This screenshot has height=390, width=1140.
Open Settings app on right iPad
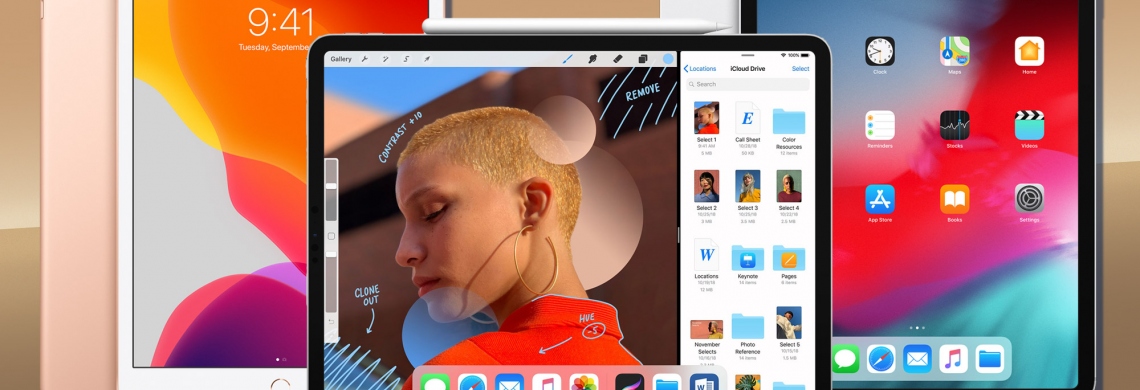(x=1029, y=204)
